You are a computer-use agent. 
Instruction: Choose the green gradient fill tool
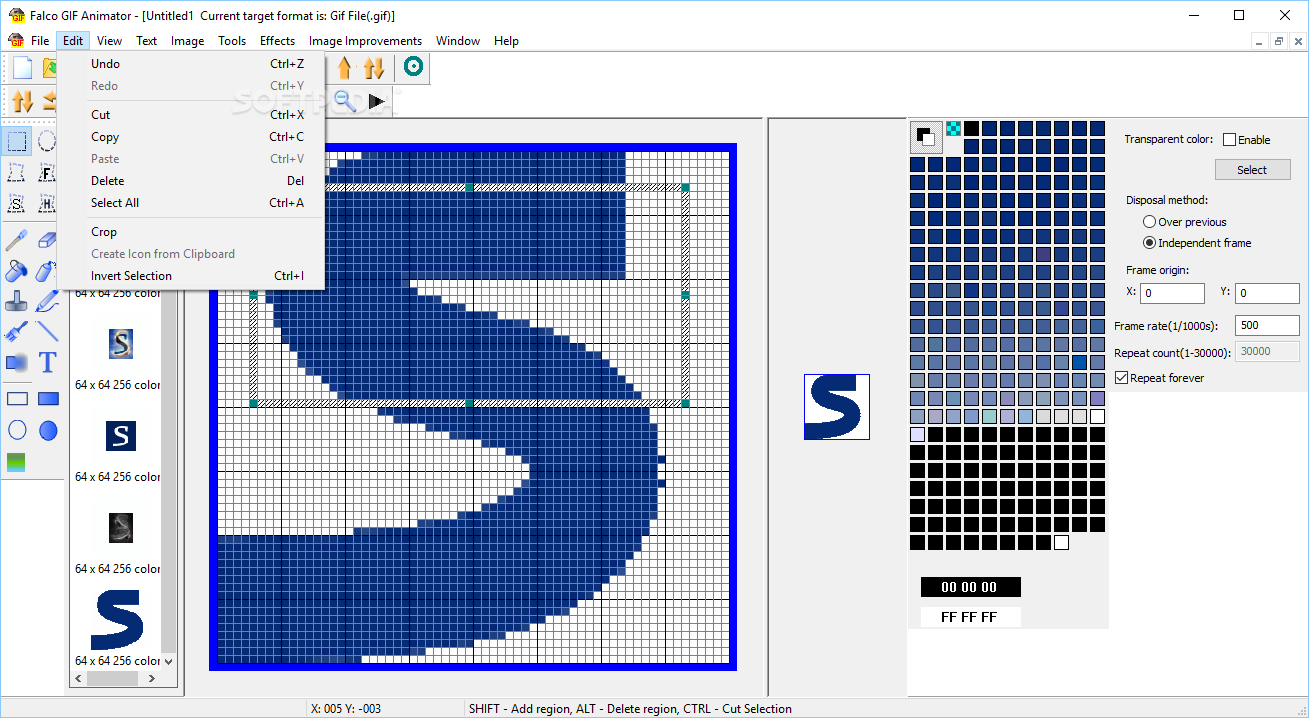[17, 462]
